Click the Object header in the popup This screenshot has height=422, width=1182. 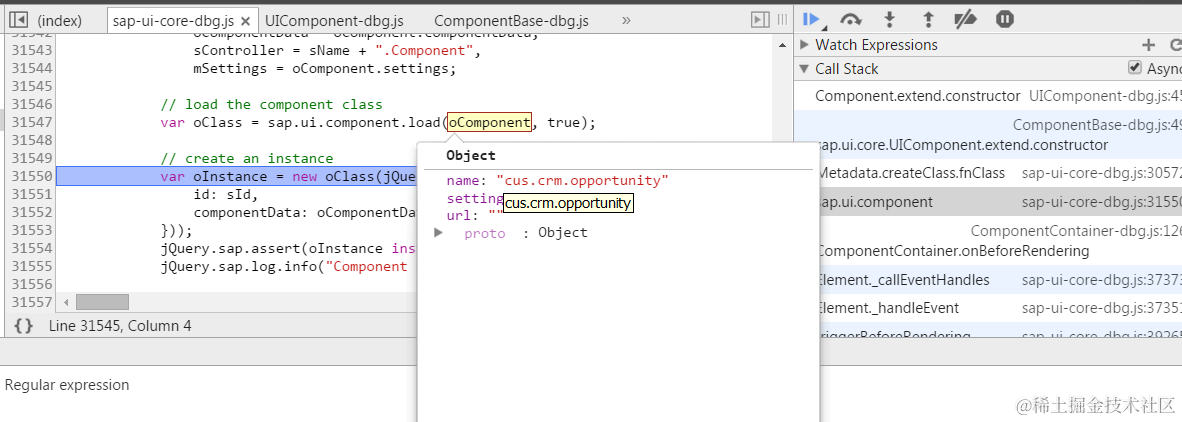471,156
